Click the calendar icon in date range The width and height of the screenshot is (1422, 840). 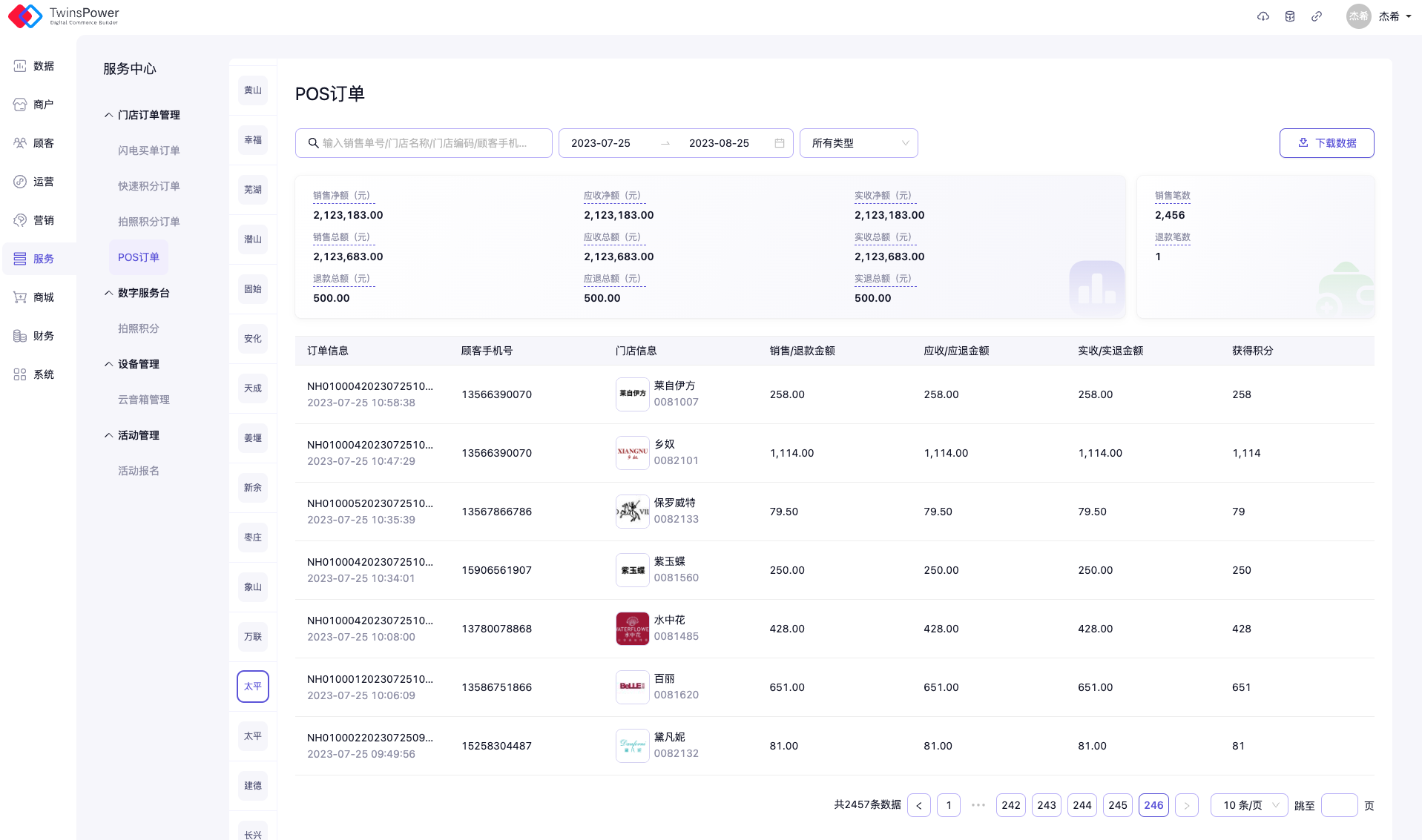point(779,143)
